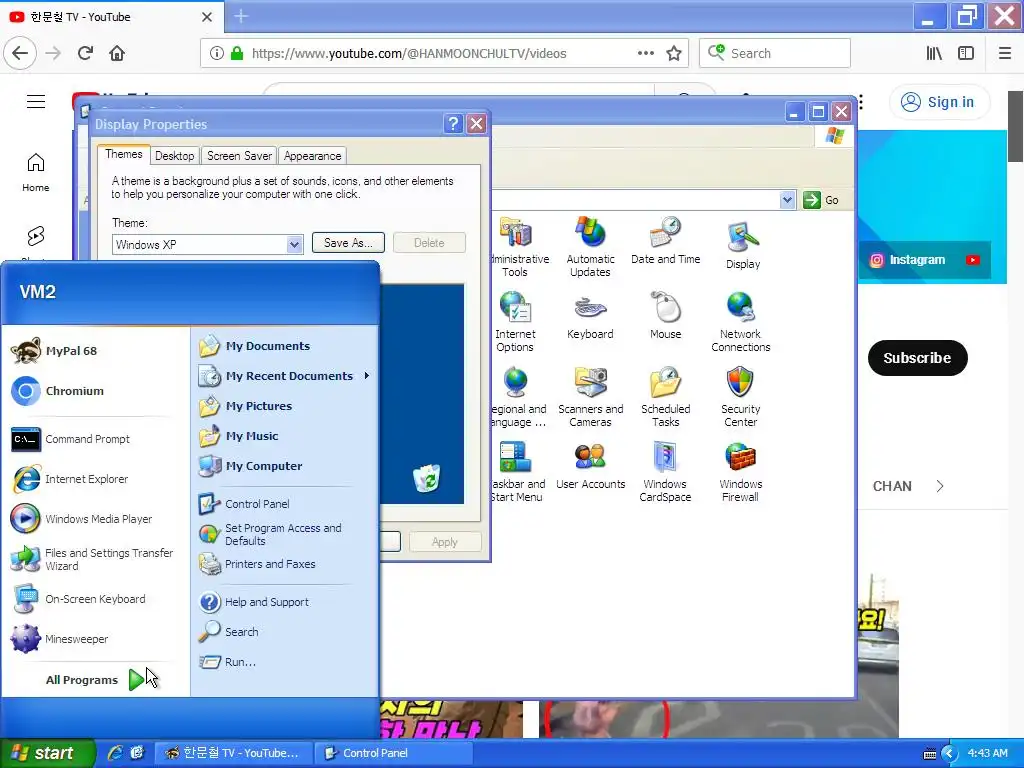Expand All Programs menu

pos(95,680)
